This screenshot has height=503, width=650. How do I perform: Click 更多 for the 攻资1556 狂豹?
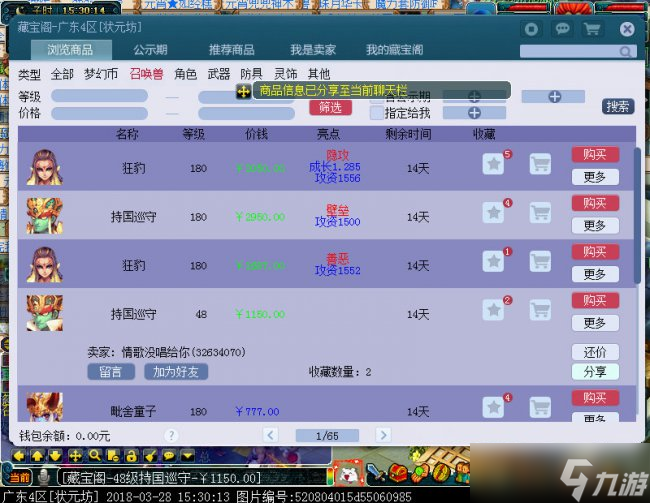point(595,177)
